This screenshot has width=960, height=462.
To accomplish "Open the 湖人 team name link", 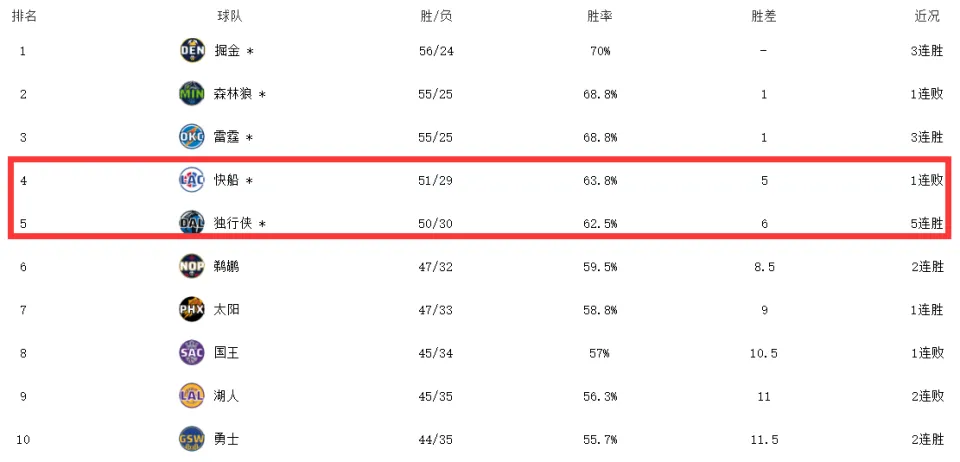I will point(227,396).
